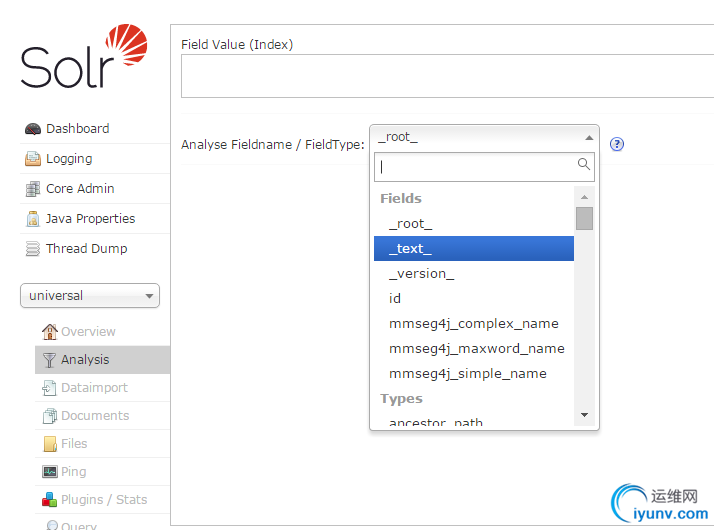Image resolution: width=714 pixels, height=530 pixels.
Task: Choose _root_ in the Fields list
Action: pyautogui.click(x=474, y=224)
